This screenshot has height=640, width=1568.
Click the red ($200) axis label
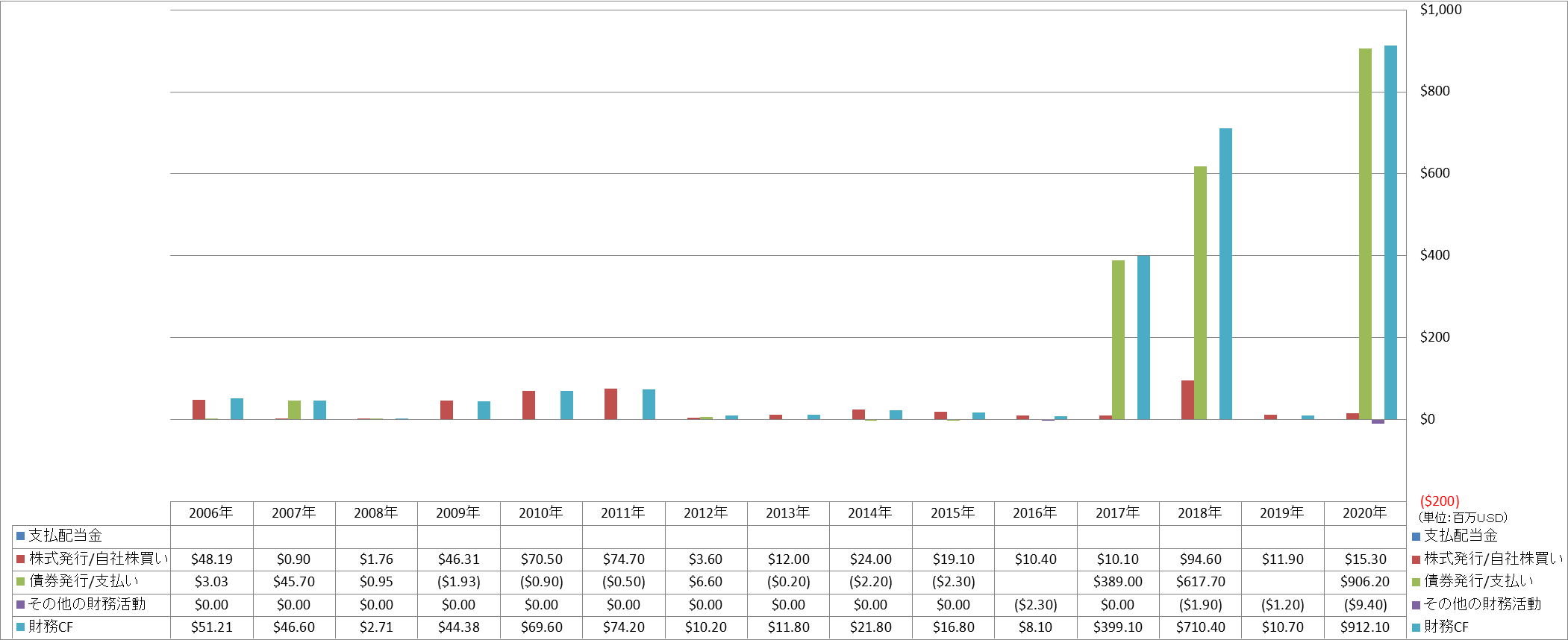pos(1440,501)
